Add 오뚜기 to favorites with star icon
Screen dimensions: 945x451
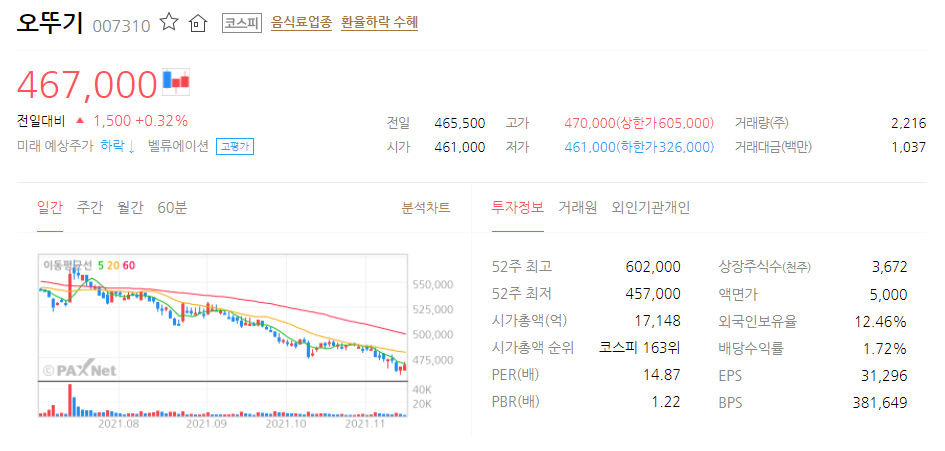(x=169, y=23)
